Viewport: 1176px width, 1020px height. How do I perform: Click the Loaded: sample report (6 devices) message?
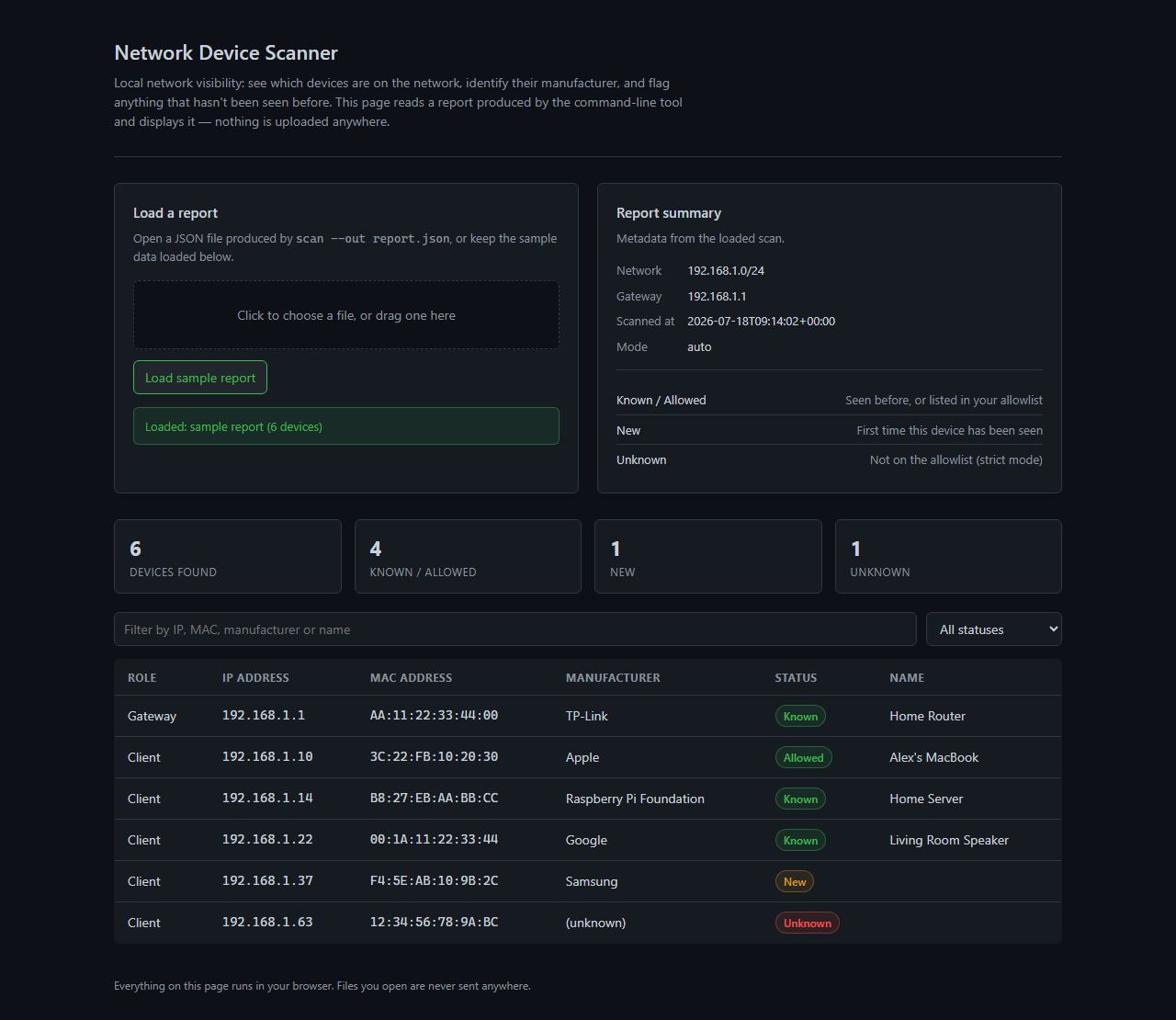[x=346, y=426]
